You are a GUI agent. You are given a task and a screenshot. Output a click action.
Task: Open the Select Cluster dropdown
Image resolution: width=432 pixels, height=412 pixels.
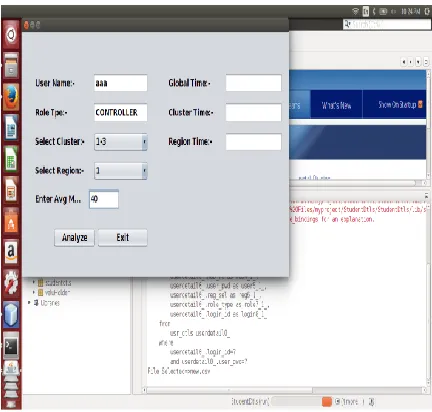pos(121,142)
